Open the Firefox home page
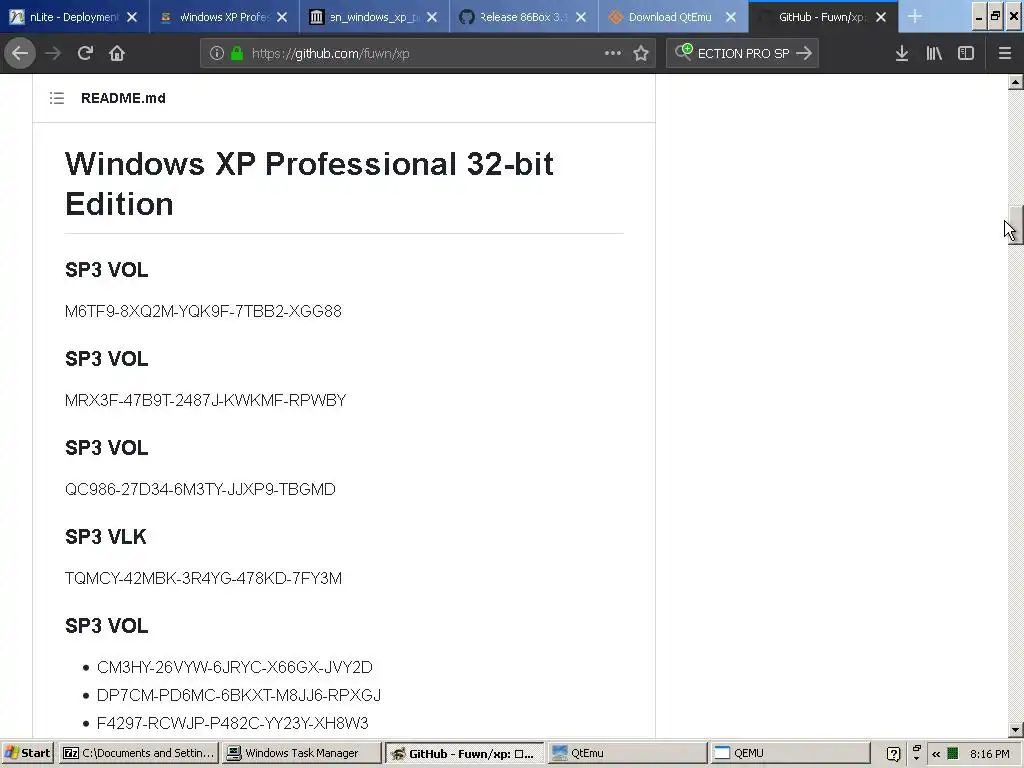1024x768 pixels. point(117,54)
